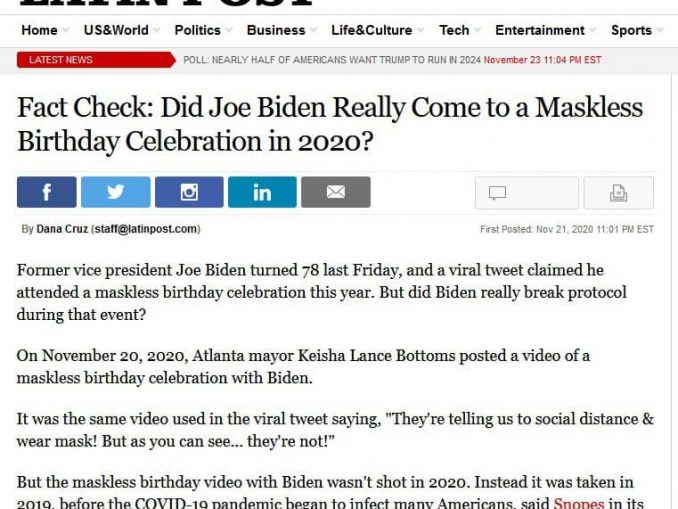Share article on Twitter
The height and width of the screenshot is (509, 678).
point(116,192)
